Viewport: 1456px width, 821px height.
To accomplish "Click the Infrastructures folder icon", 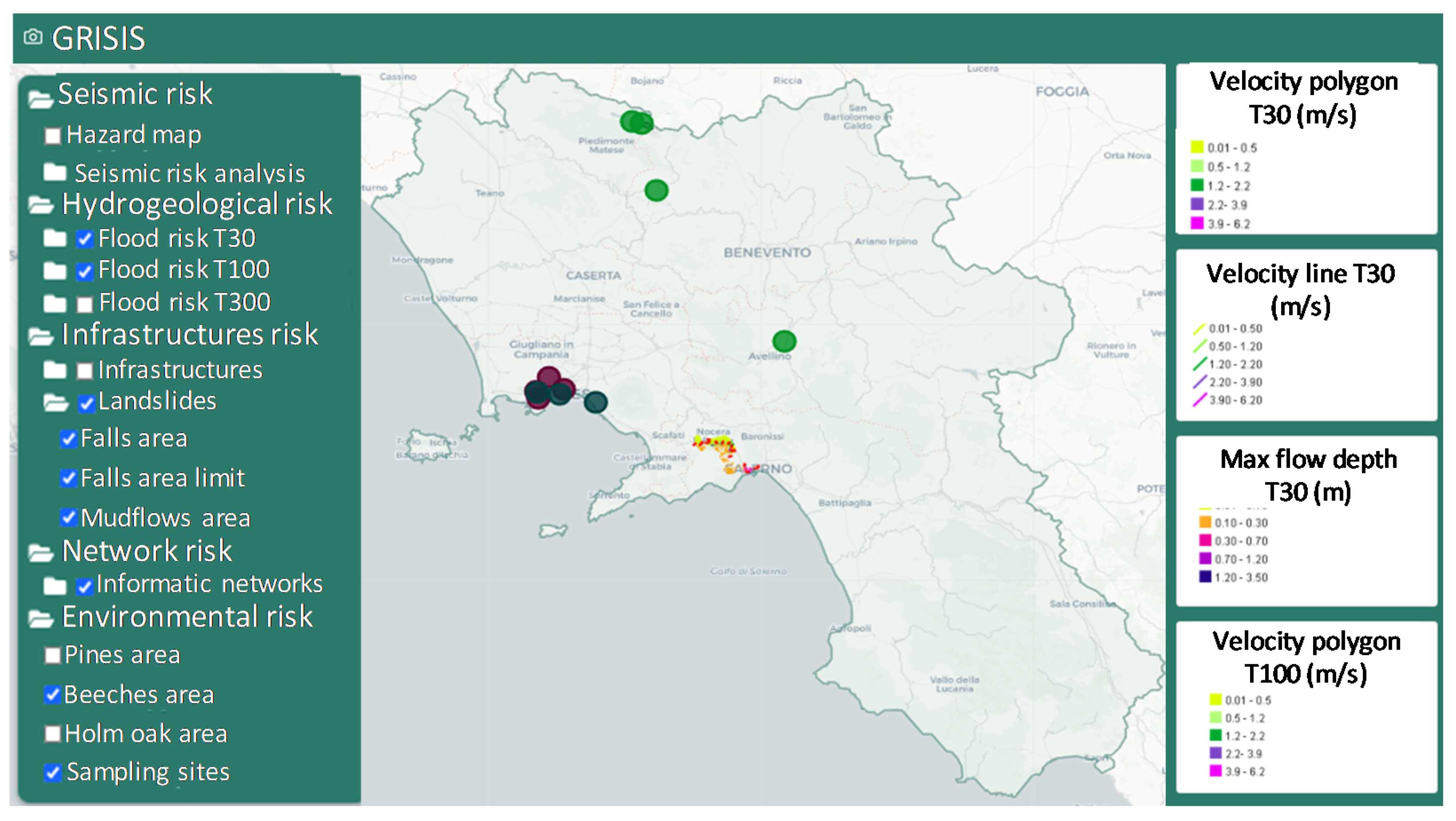I will point(55,370).
